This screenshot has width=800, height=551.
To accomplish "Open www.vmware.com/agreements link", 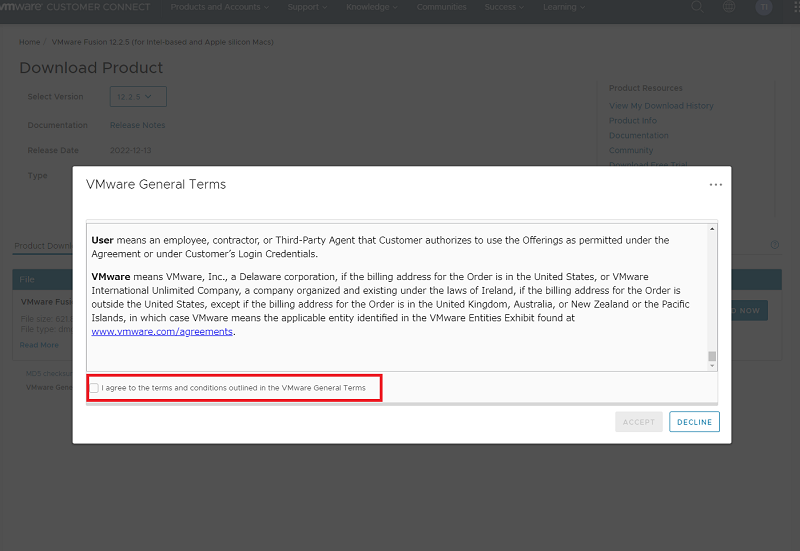I will (x=162, y=332).
